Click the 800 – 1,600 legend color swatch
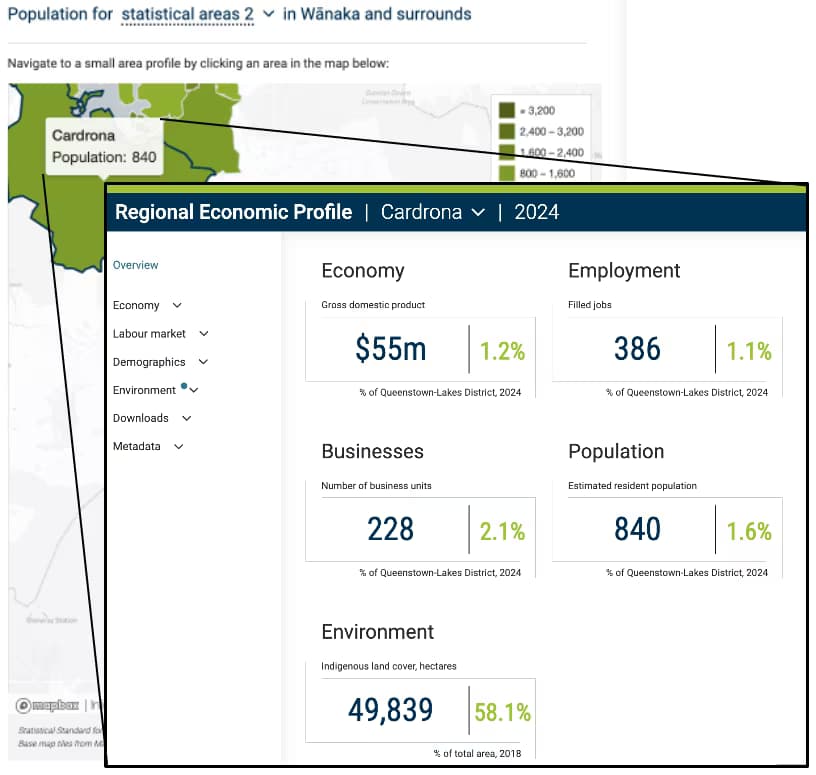The image size is (816, 775). coord(507,172)
